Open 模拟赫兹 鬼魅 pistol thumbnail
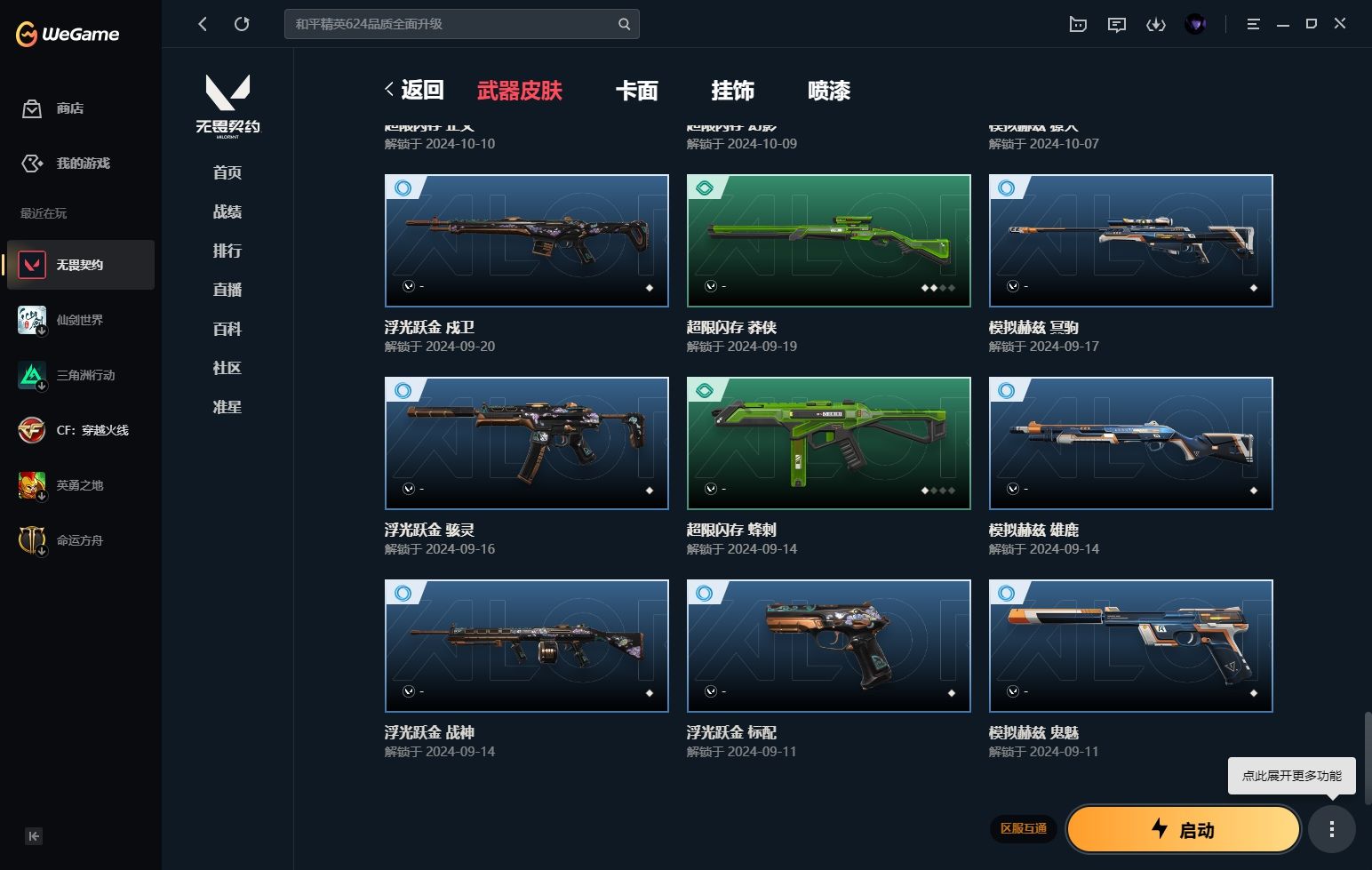 coord(1131,646)
